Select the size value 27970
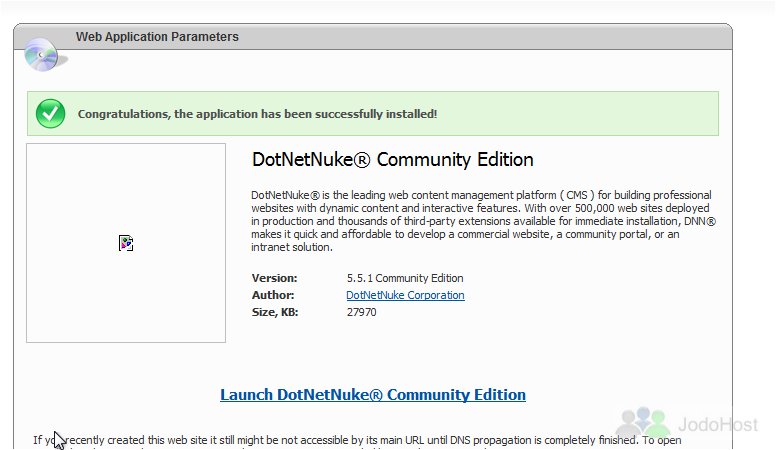Viewport: 776px width, 450px height. (x=361, y=312)
